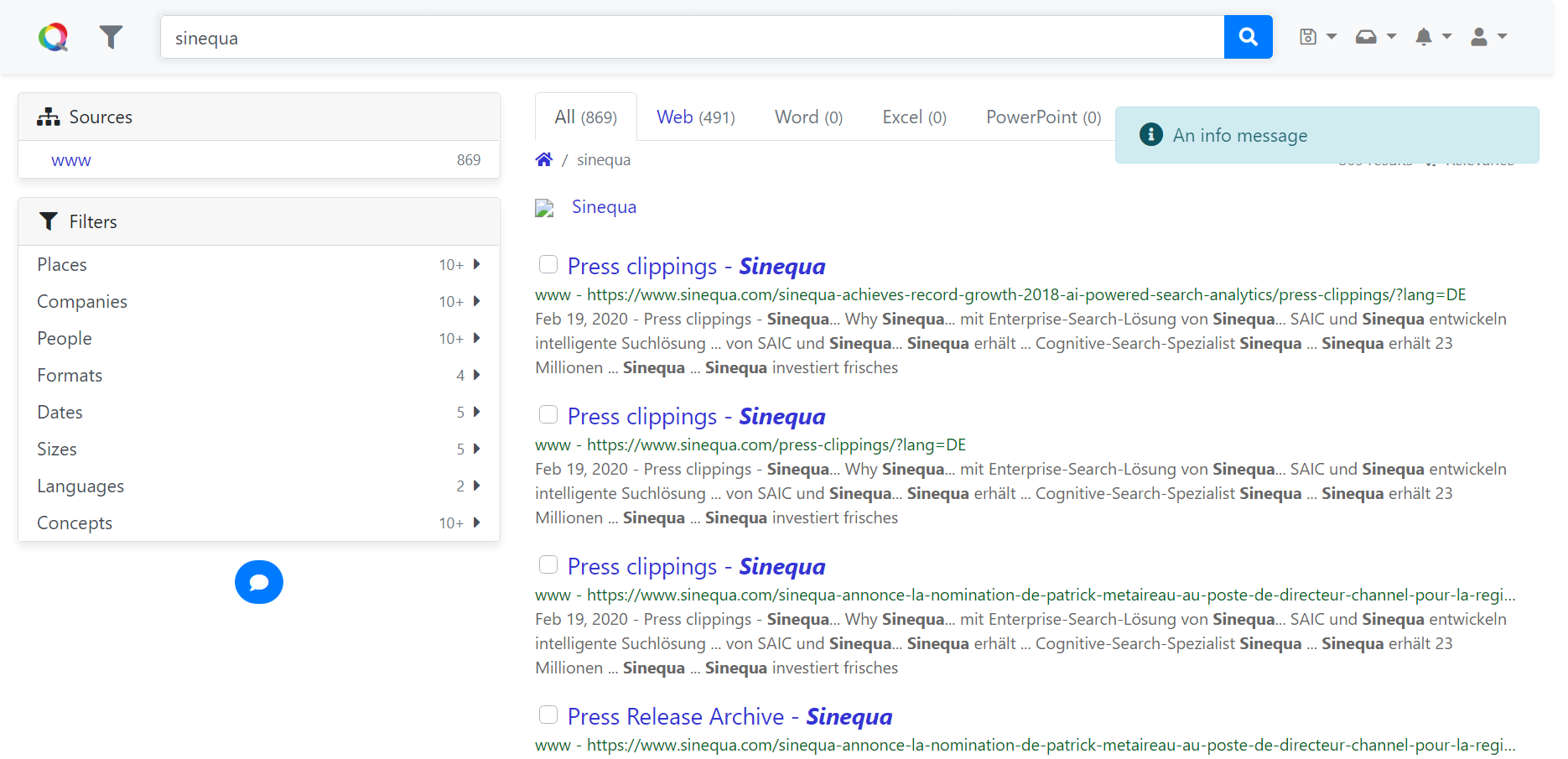Select checkbox of second Press clippings result
Image resolution: width=1568 pixels, height=759 pixels.
548,414
